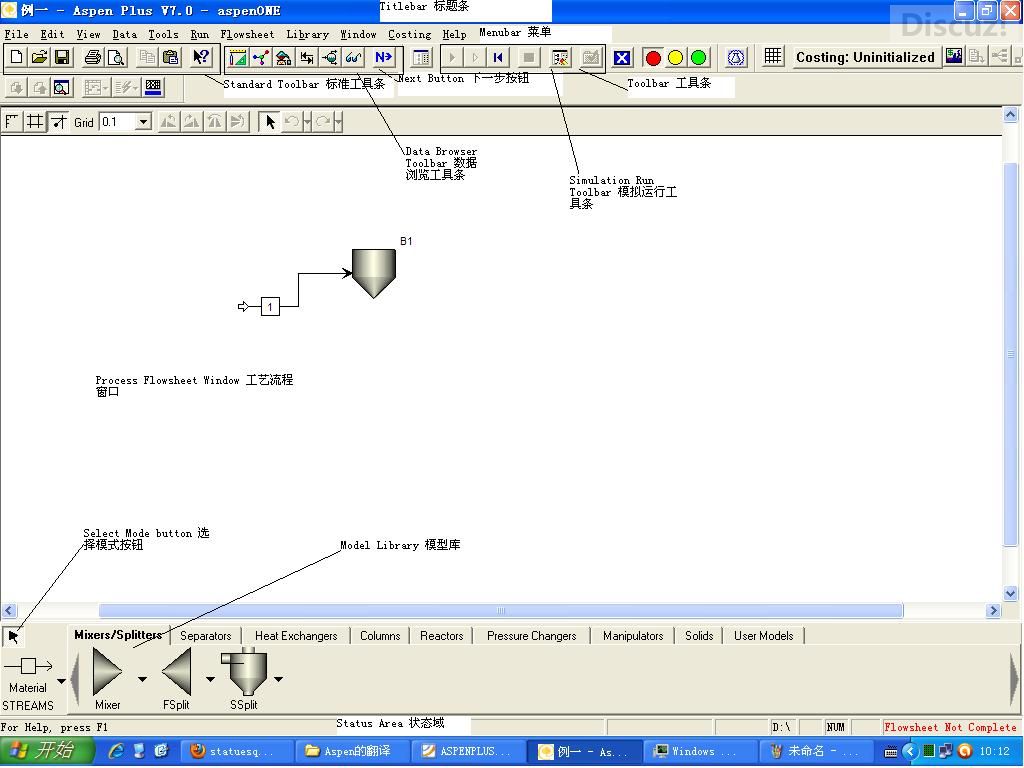The image size is (1024, 768).
Task: Click the red circle status button
Action: click(652, 58)
